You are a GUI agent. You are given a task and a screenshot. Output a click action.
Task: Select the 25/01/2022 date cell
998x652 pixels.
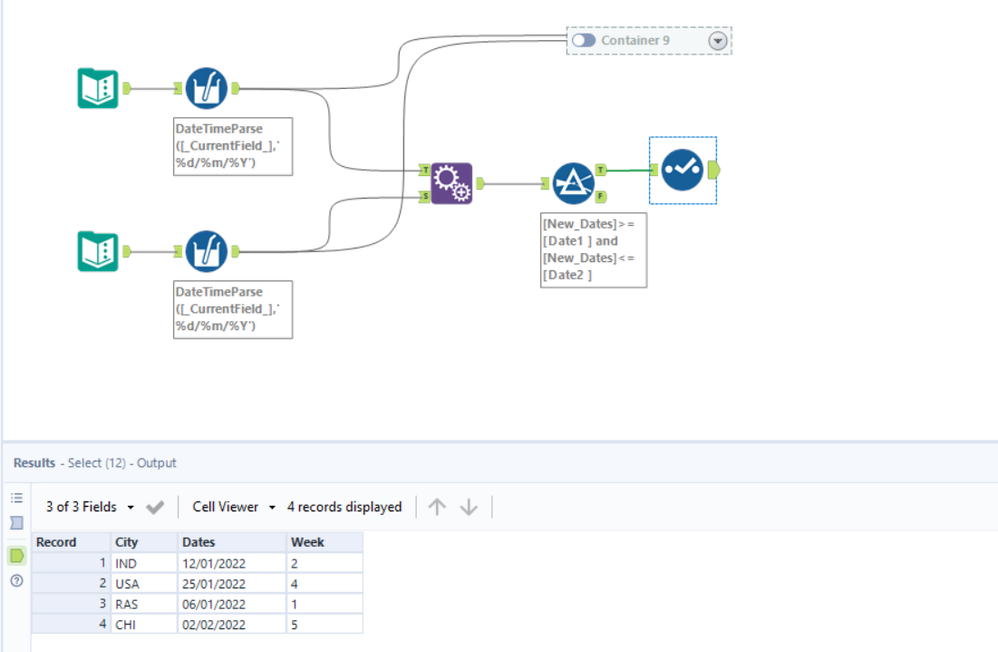(232, 583)
